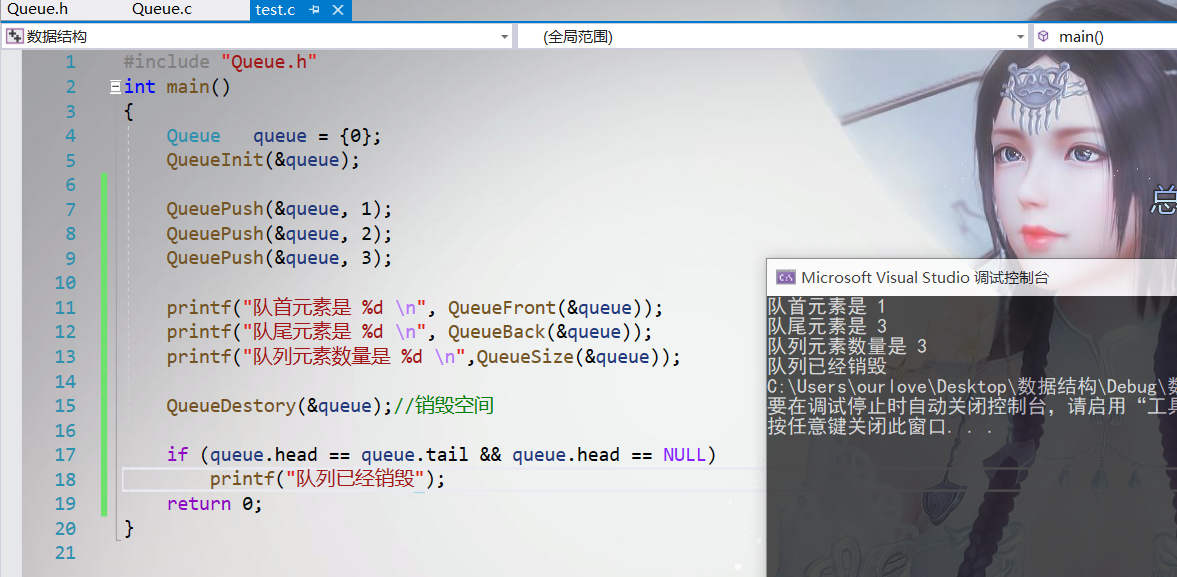
Task: Click the return 0; statement
Action: 215,503
